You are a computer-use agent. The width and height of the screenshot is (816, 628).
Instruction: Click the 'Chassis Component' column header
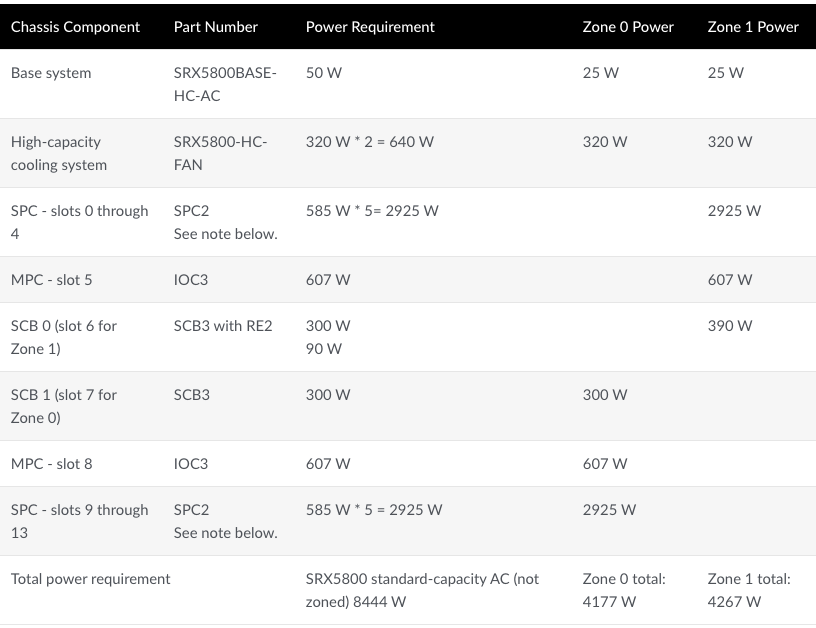[75, 27]
